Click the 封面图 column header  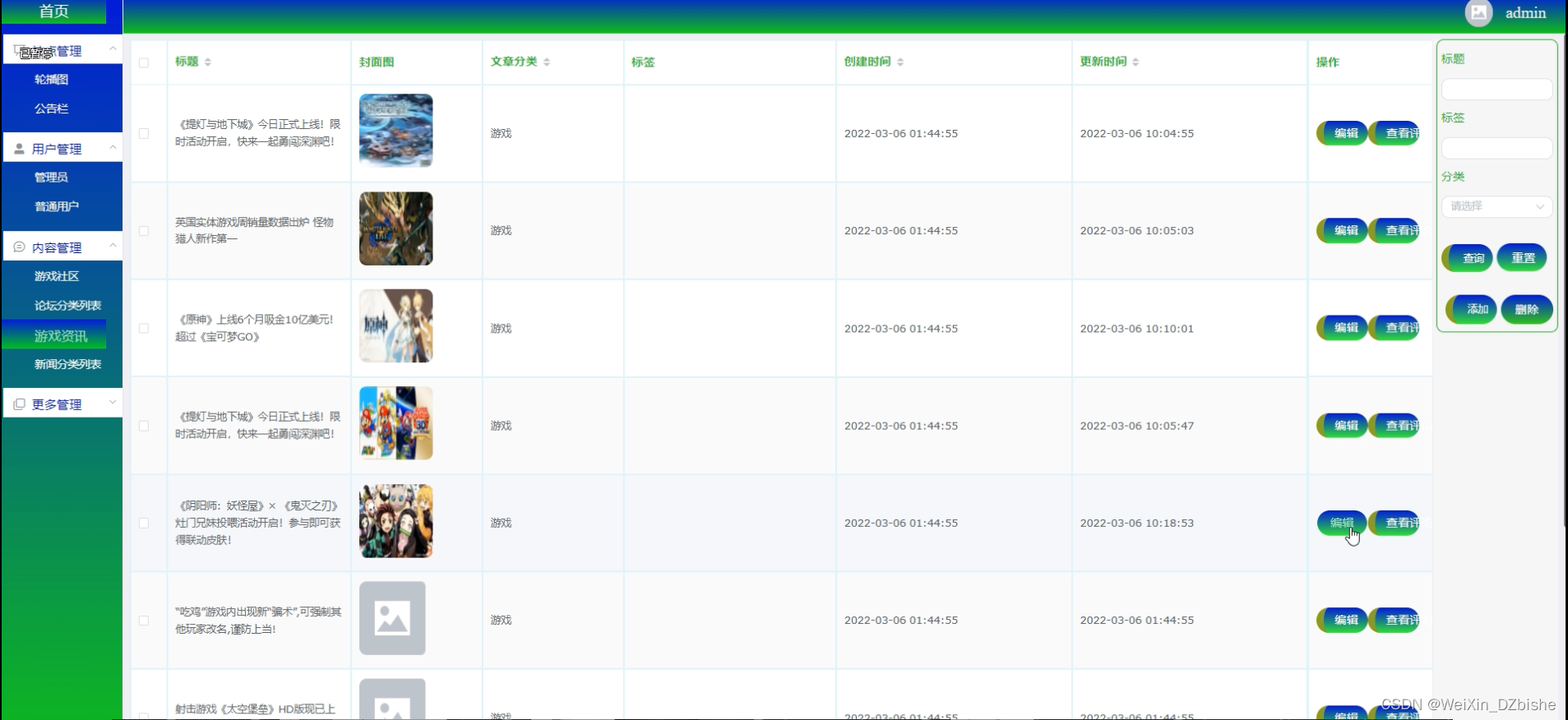point(377,62)
